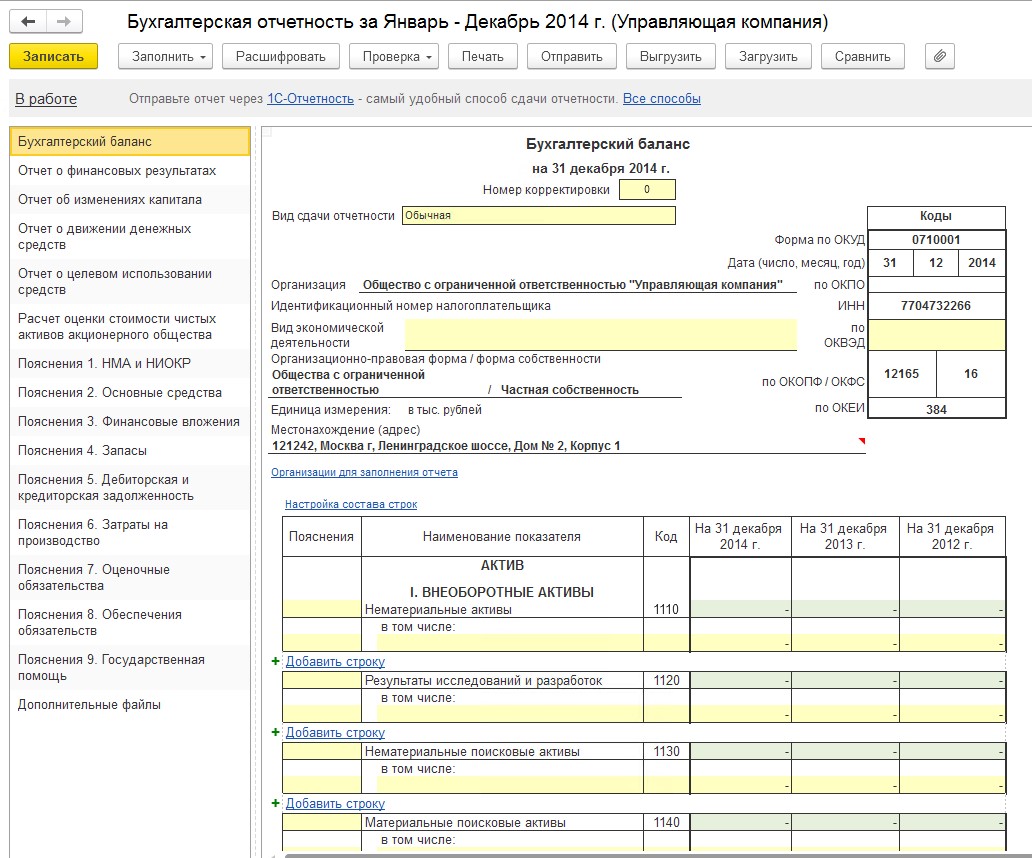Click the Пояснения cell for row 1120
The height and width of the screenshot is (858, 1032).
[322, 680]
